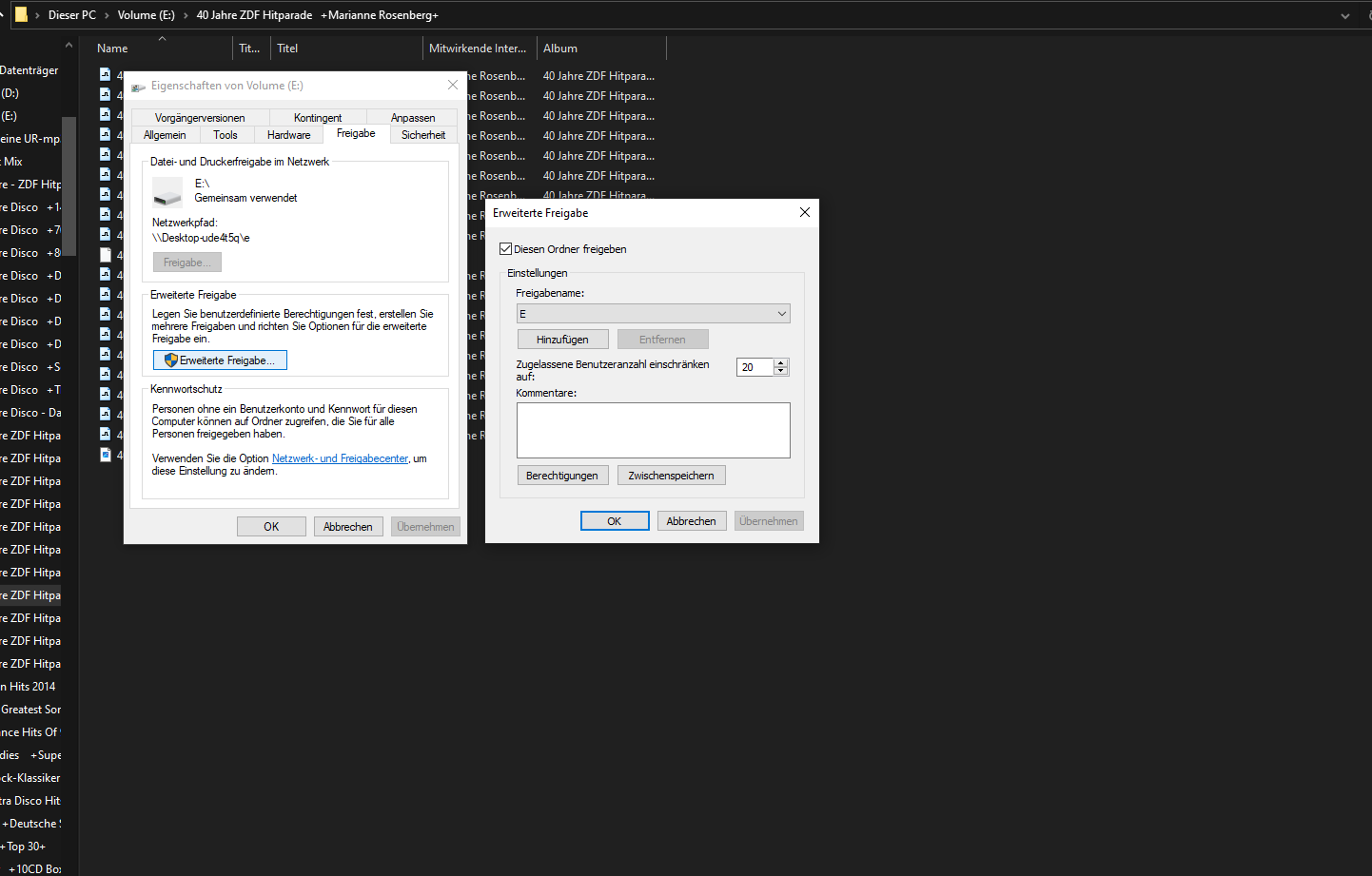This screenshot has width=1372, height=876.
Task: Switch to the Kontingent tab
Action: (318, 118)
